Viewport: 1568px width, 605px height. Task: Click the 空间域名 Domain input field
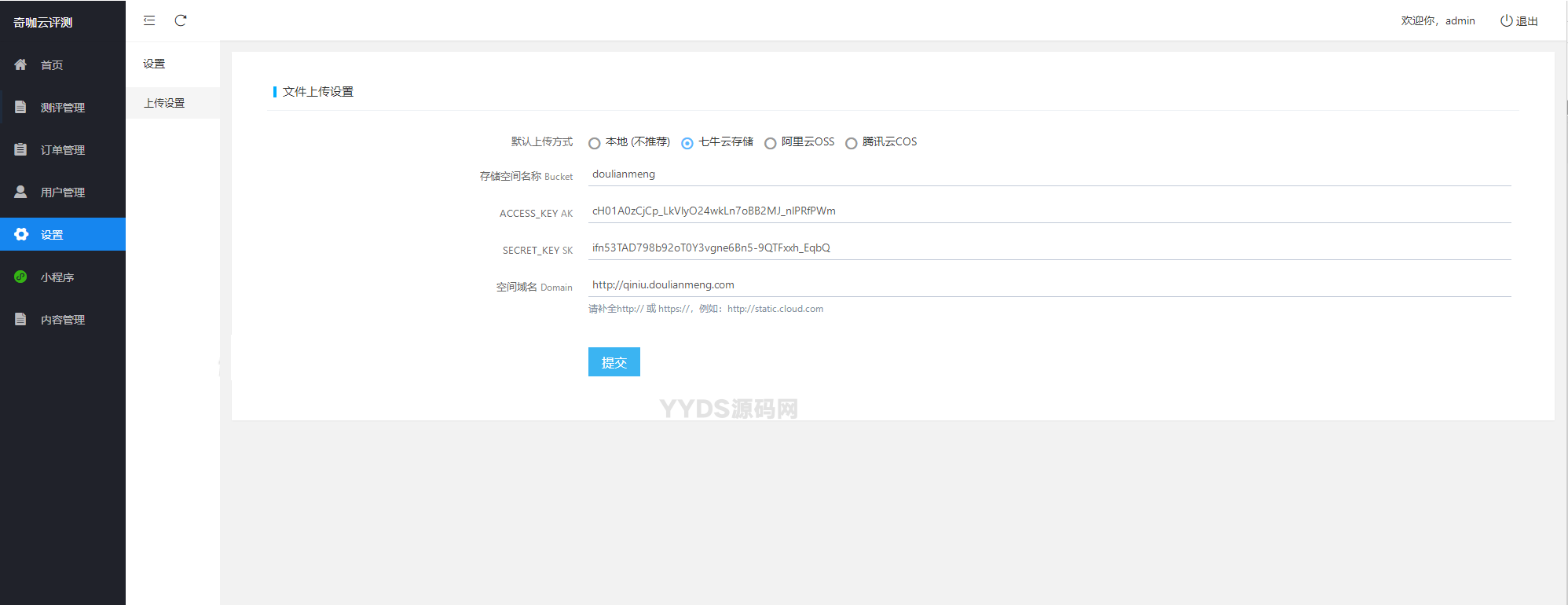point(1049,285)
